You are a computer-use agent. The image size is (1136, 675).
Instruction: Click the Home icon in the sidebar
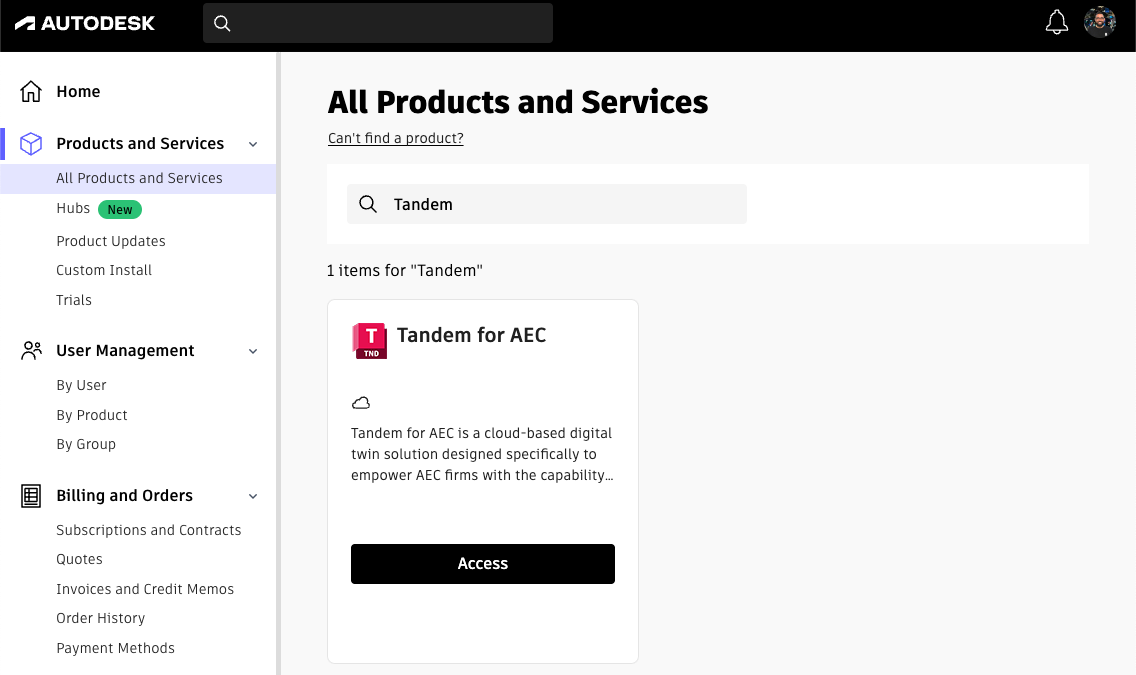pos(31,90)
